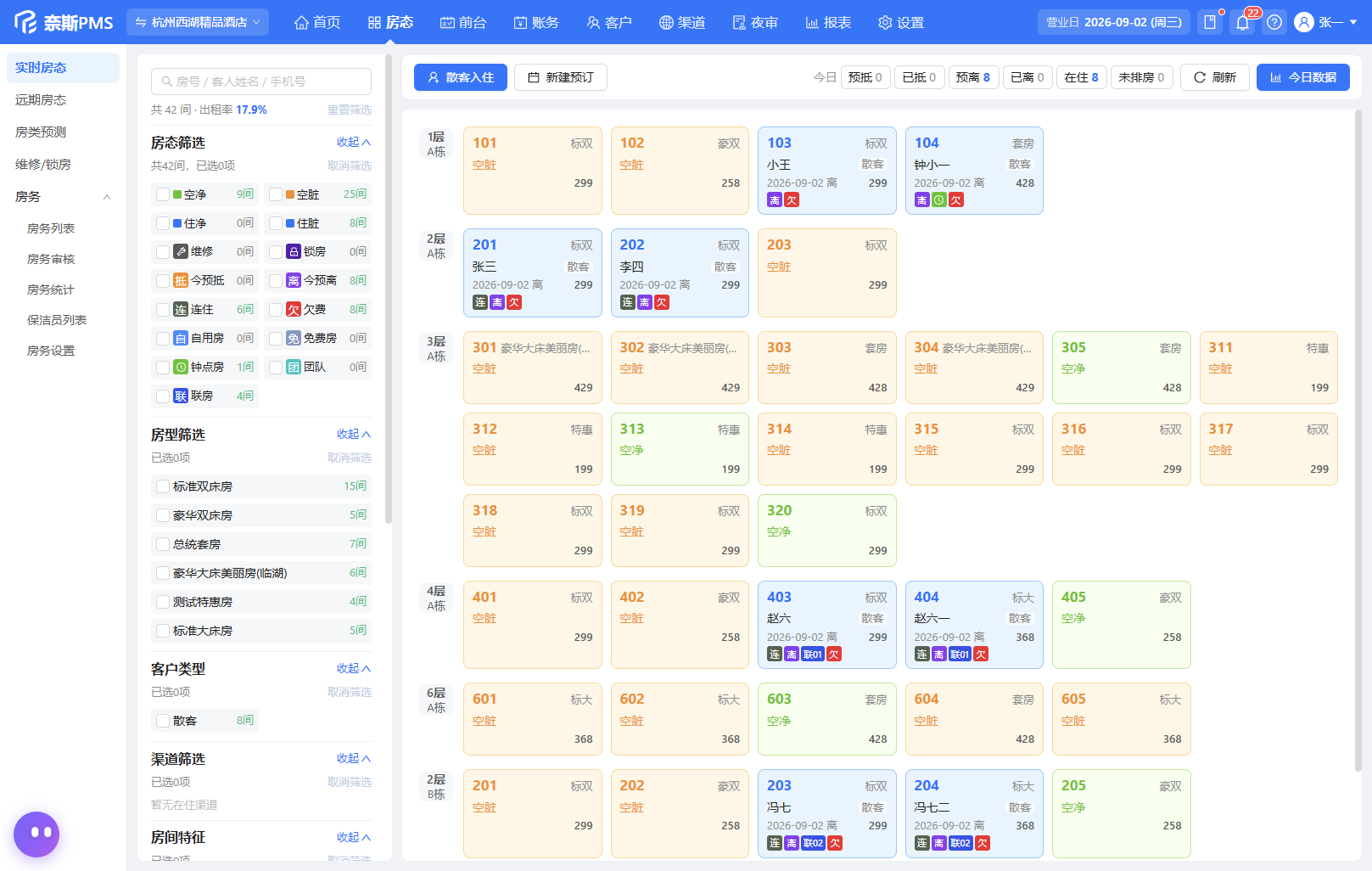Click the 自用房 filter icon
The width and height of the screenshot is (1372, 871).
[x=181, y=338]
